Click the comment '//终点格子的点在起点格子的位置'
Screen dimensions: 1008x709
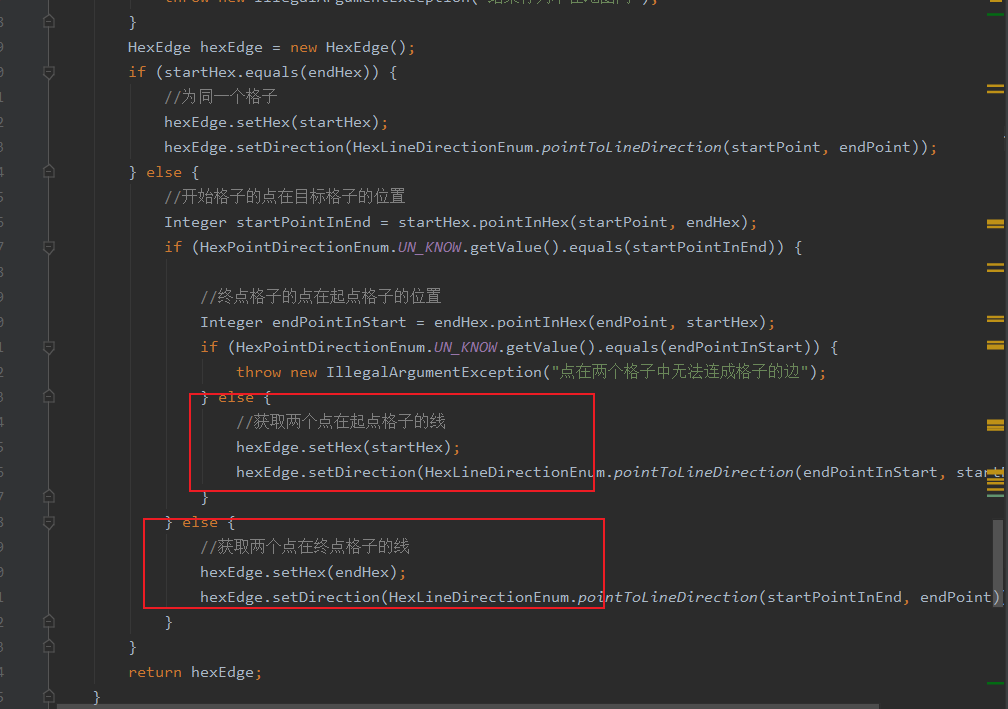[321, 297]
